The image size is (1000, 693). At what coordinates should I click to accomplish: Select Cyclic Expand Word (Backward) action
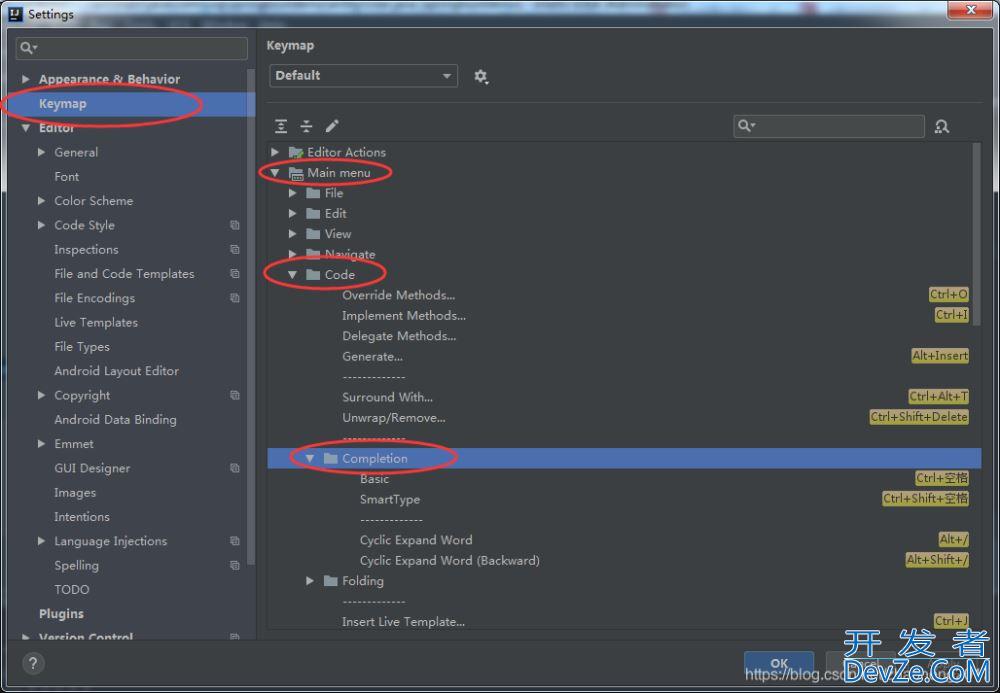coord(450,560)
